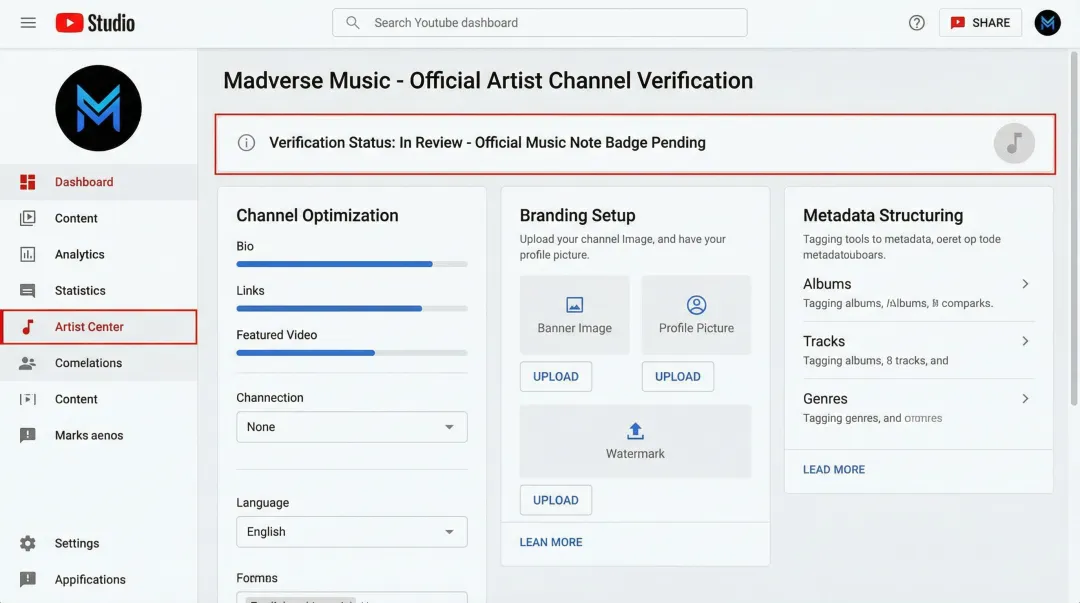Open the hamburger menu icon

28,22
